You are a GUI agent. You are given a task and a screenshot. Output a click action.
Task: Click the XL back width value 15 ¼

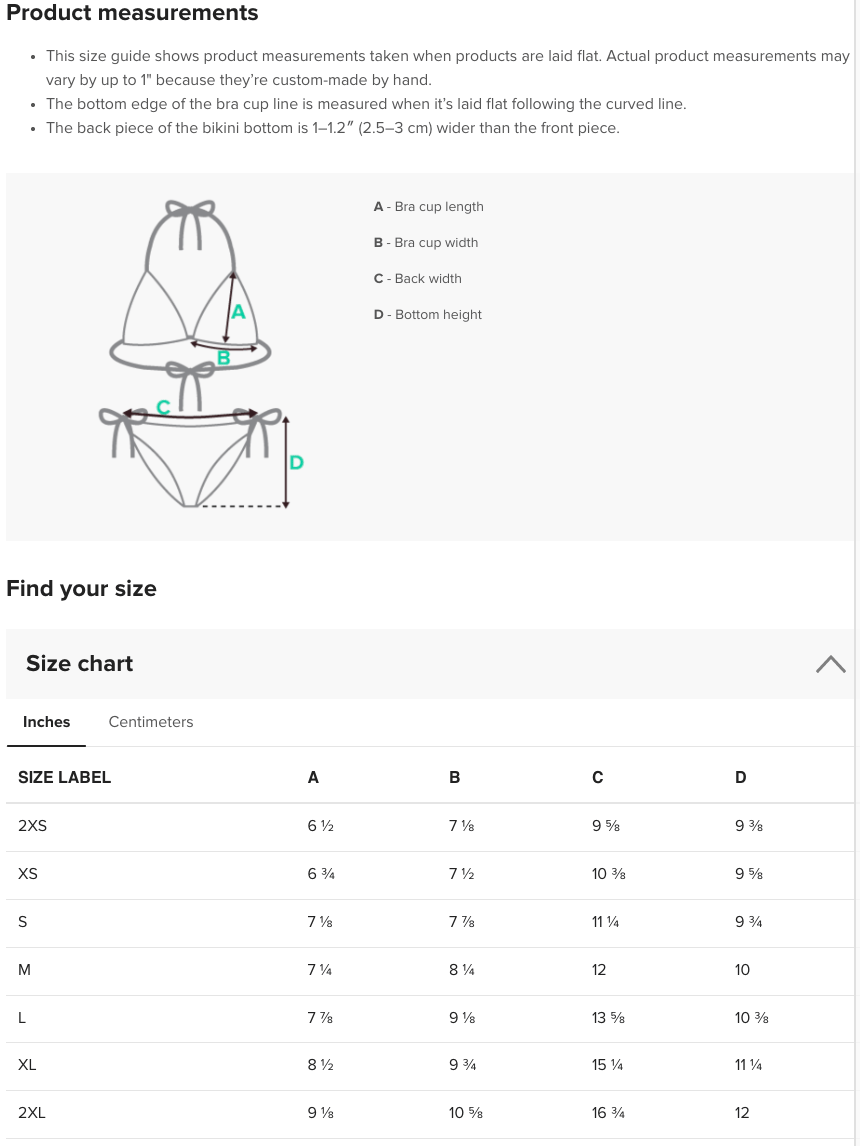coord(607,1065)
